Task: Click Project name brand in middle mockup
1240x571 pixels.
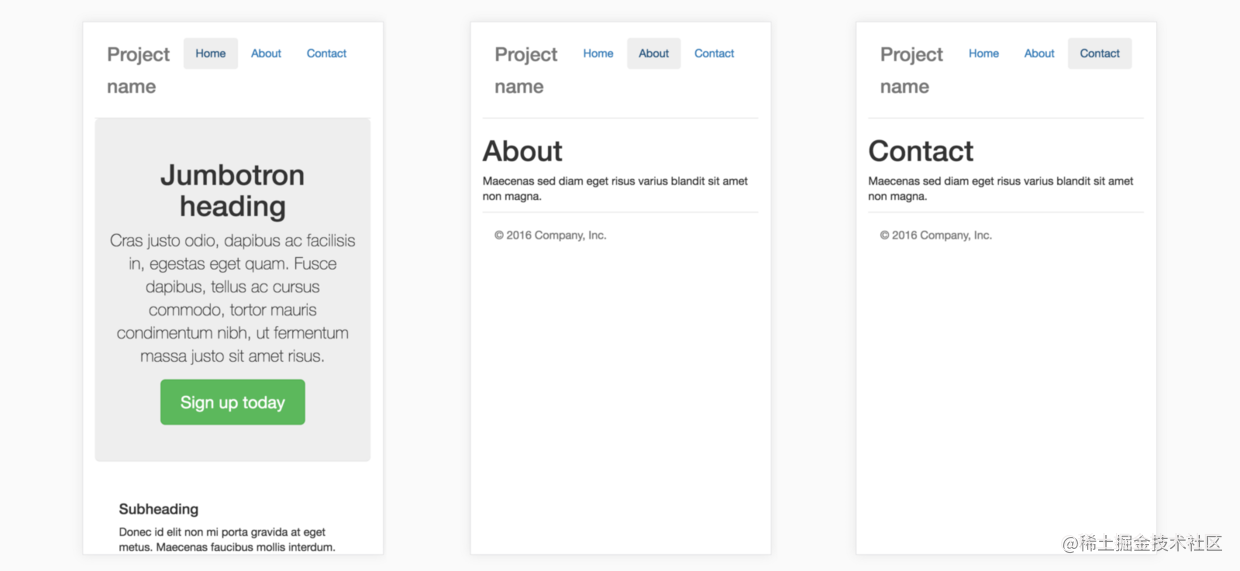Action: point(526,70)
